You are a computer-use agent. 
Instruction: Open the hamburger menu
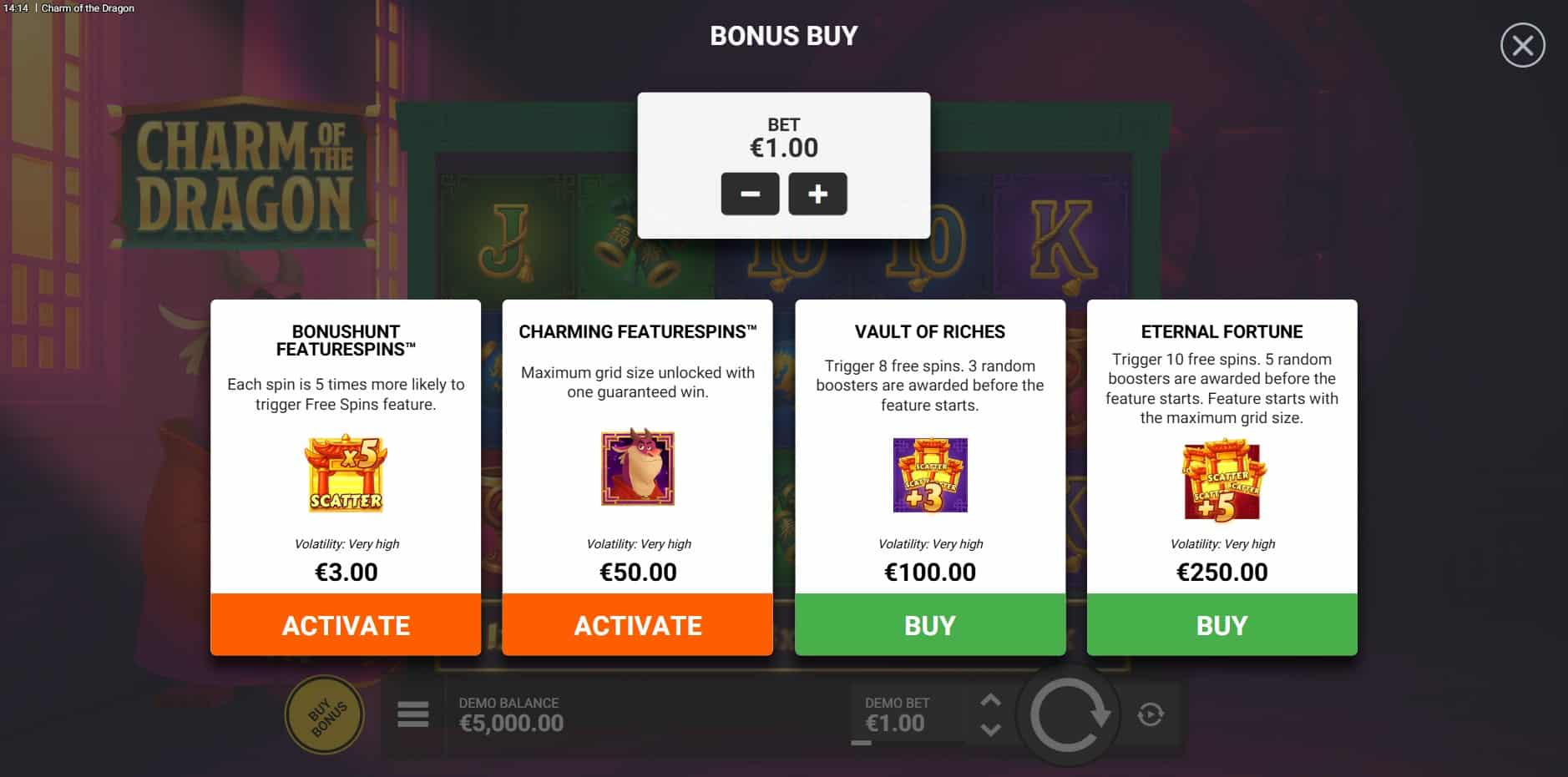pyautogui.click(x=413, y=714)
